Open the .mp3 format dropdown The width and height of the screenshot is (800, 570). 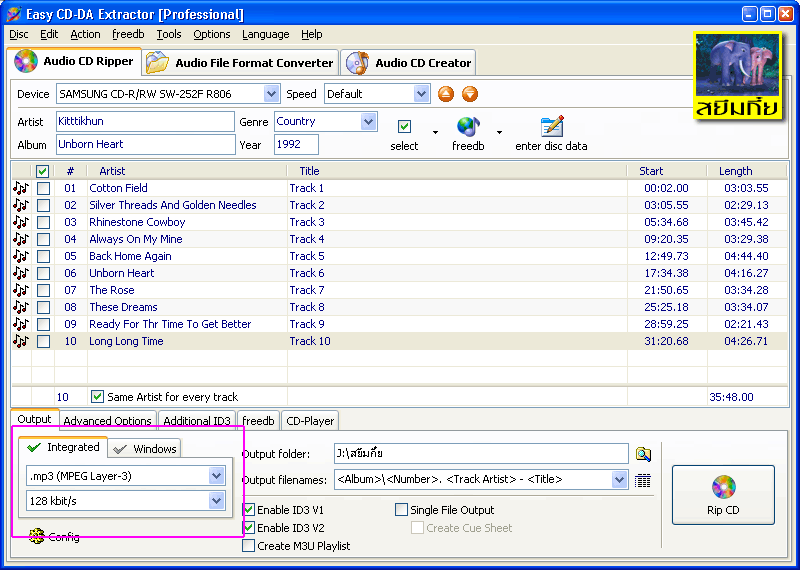[x=216, y=476]
